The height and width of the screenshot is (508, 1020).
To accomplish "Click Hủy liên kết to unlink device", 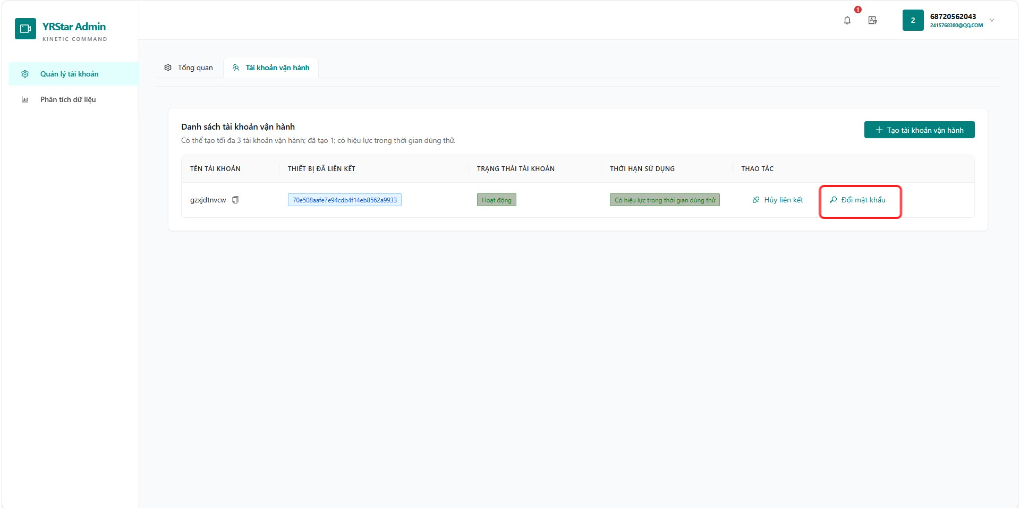I will (x=777, y=200).
